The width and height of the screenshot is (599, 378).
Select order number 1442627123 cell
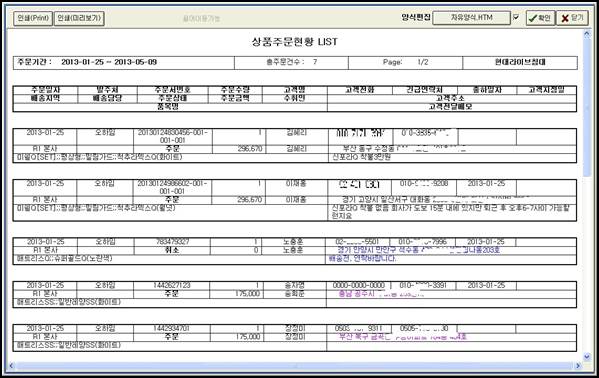[172, 285]
